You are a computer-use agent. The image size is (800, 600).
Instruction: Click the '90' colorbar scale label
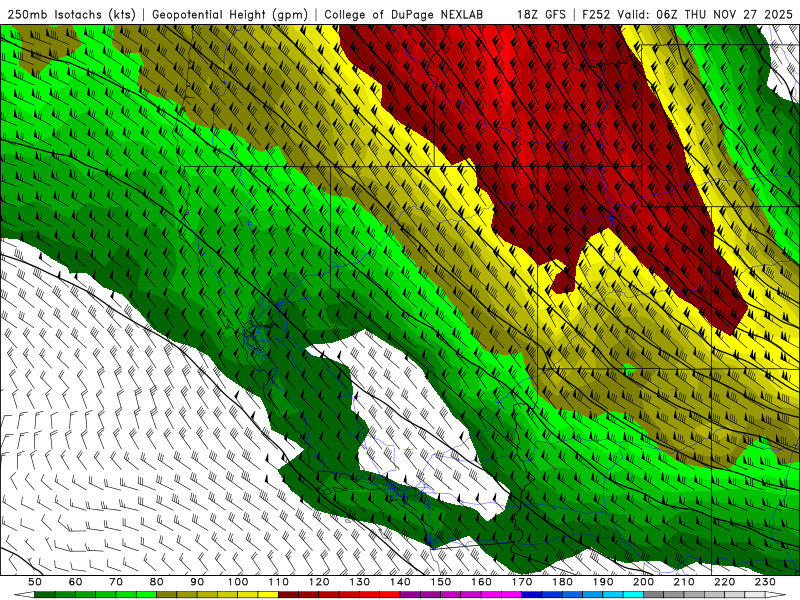pyautogui.click(x=197, y=582)
